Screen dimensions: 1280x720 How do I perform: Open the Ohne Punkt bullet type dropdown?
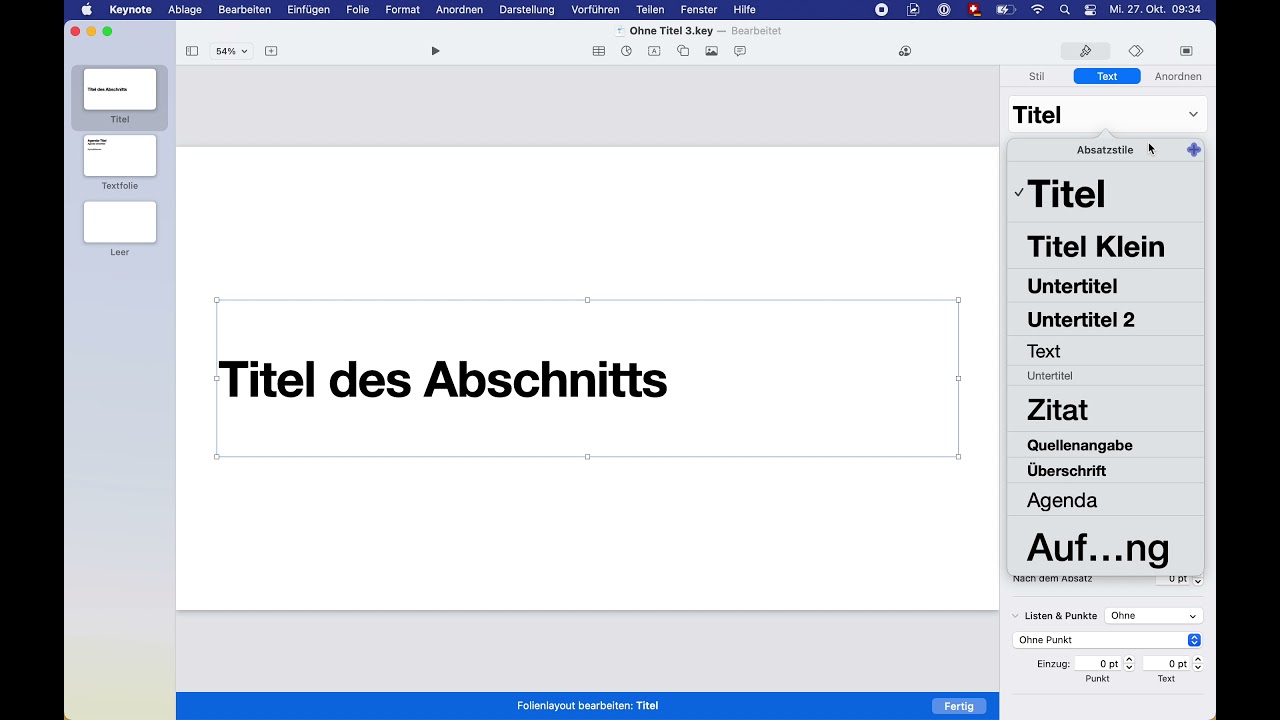tap(1107, 640)
